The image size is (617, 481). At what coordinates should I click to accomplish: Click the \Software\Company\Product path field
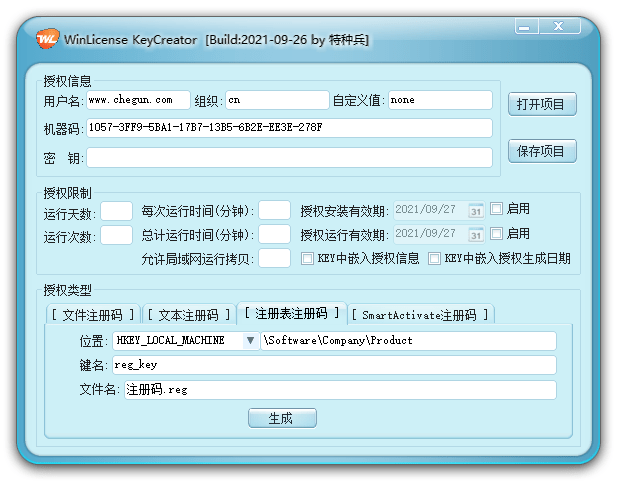click(x=408, y=341)
